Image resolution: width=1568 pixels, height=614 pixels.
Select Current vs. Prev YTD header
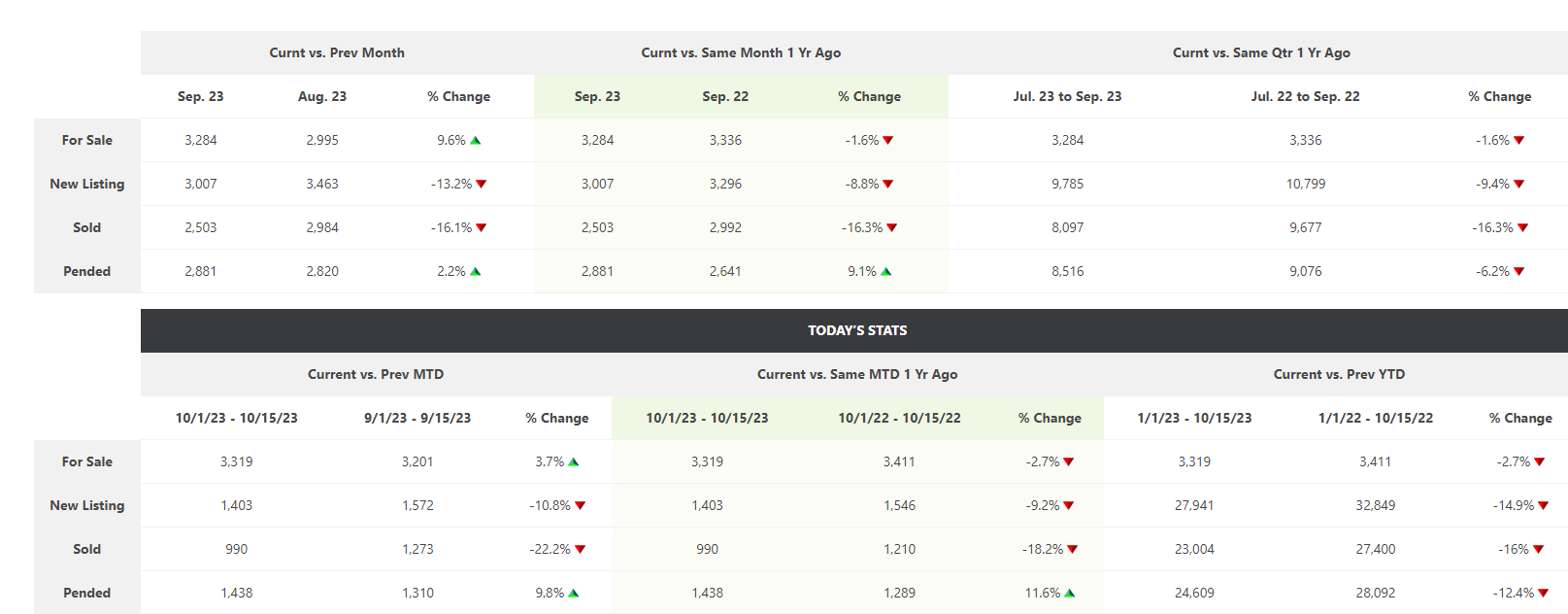pos(1339,374)
